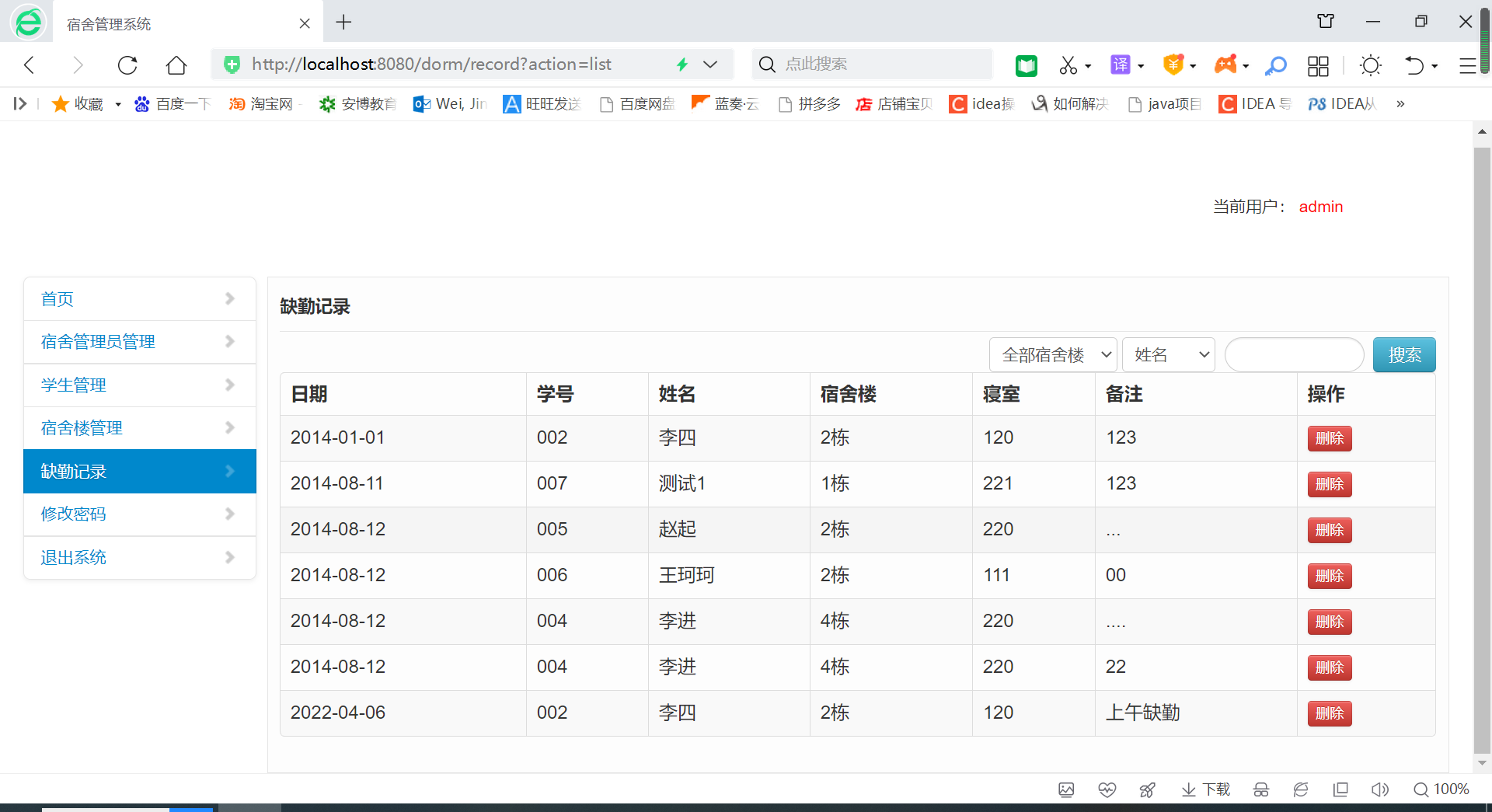Viewport: 1492px width, 812px height.
Task: Expand the address bar dropdown arrow
Action: 710,64
